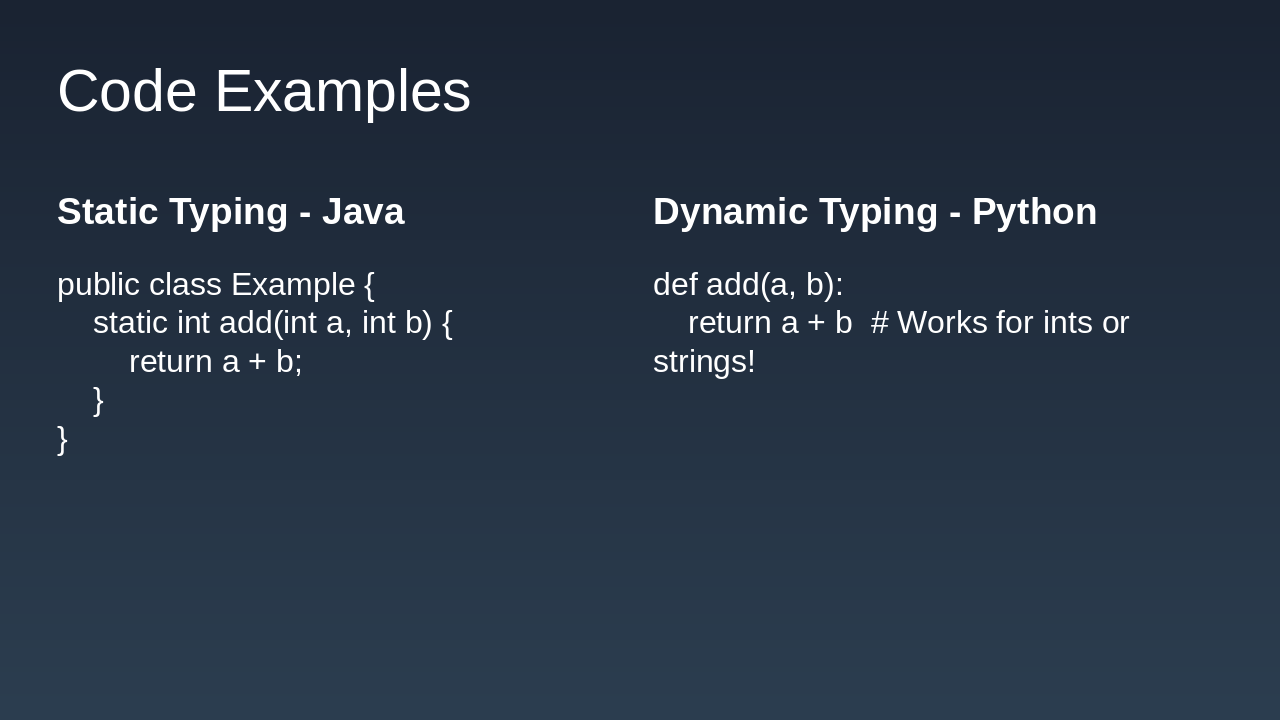Click the "public" keyword in Java code
The height and width of the screenshot is (720, 1280).
point(98,285)
